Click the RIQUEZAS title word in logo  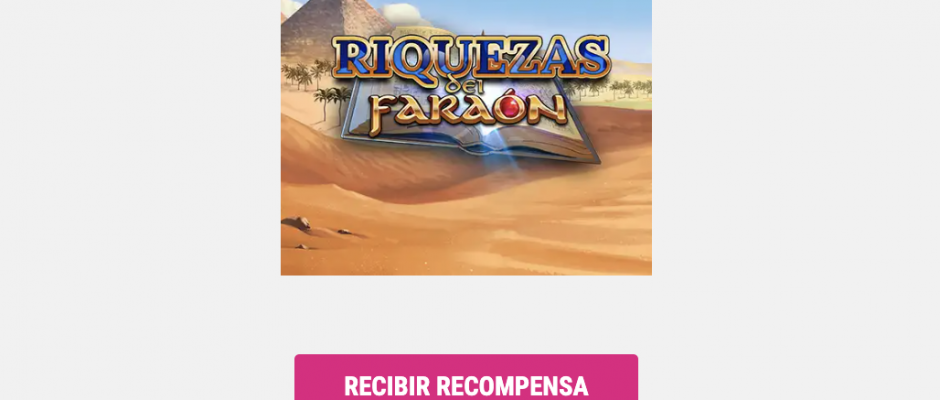pyautogui.click(x=471, y=60)
